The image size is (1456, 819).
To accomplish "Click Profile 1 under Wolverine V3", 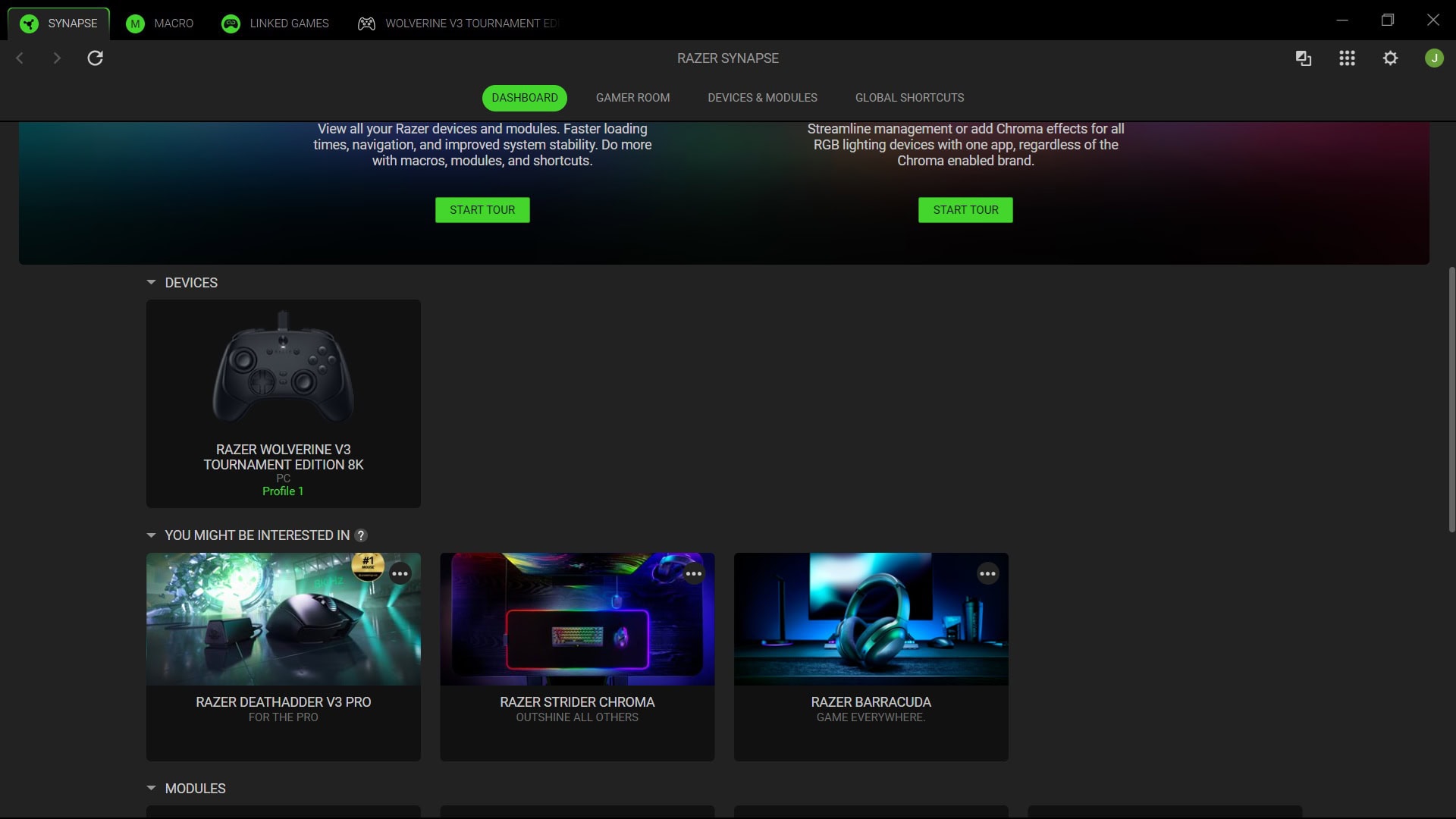I will pos(283,491).
